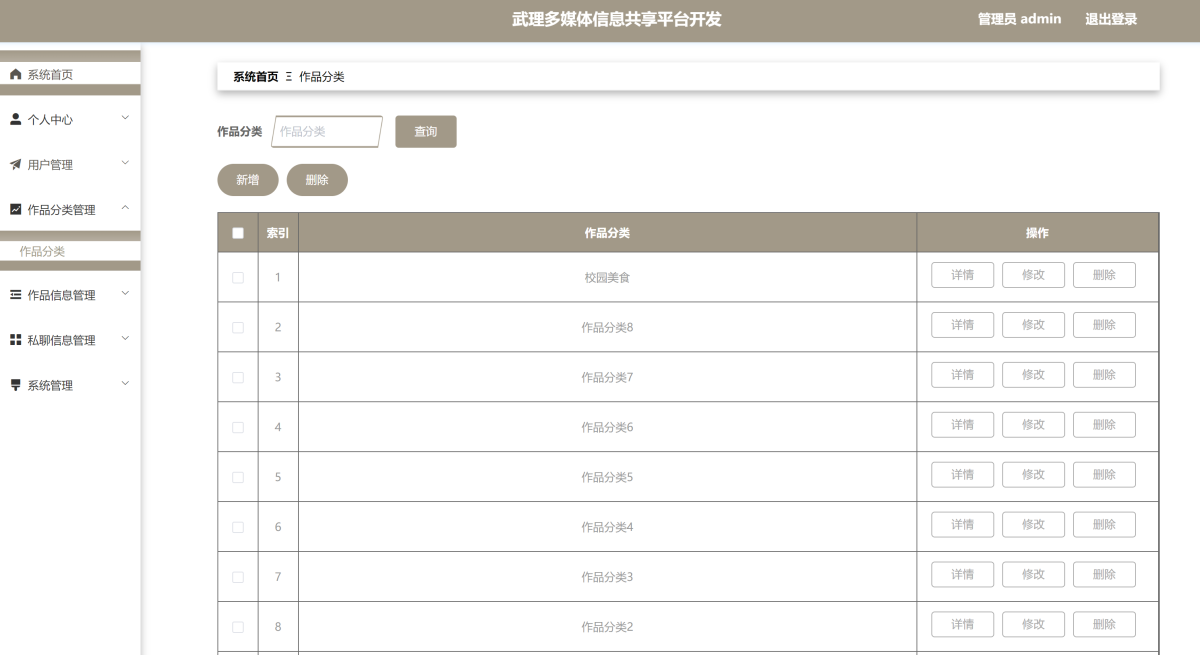Click 退出登录 to log out
This screenshot has width=1200, height=655.
(1111, 19)
